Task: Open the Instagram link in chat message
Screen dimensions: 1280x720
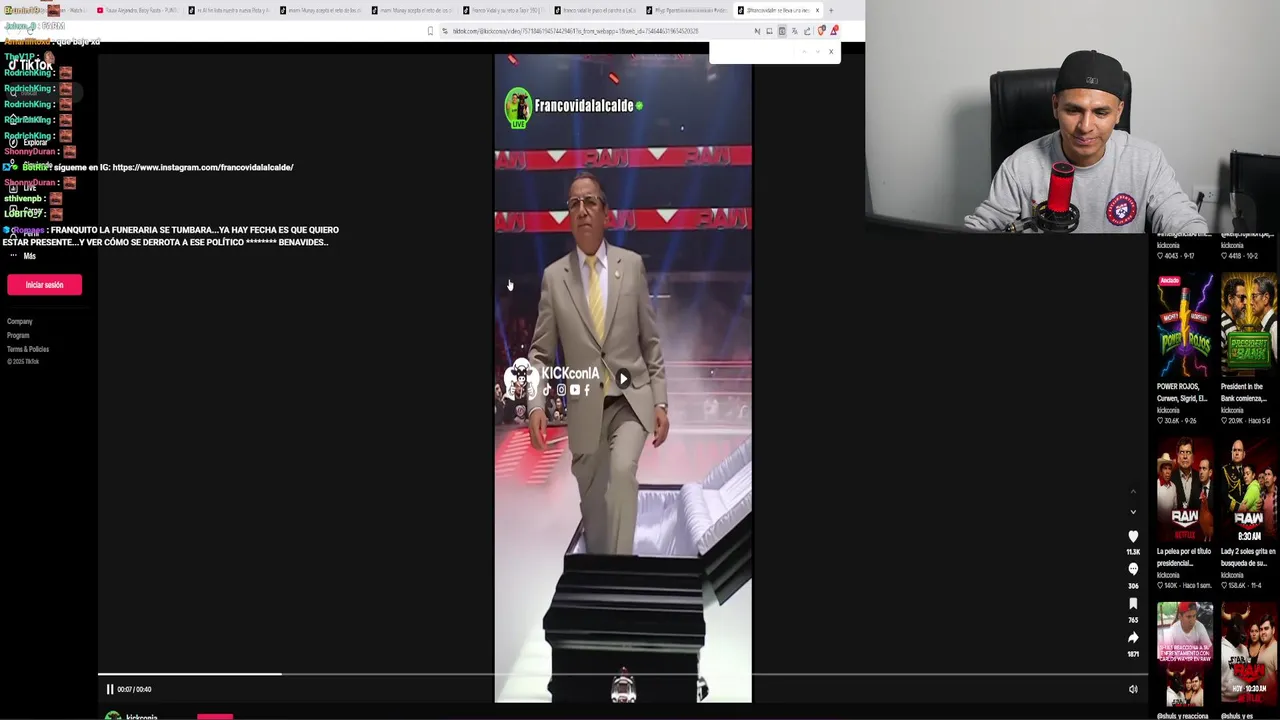Action: tap(203, 167)
